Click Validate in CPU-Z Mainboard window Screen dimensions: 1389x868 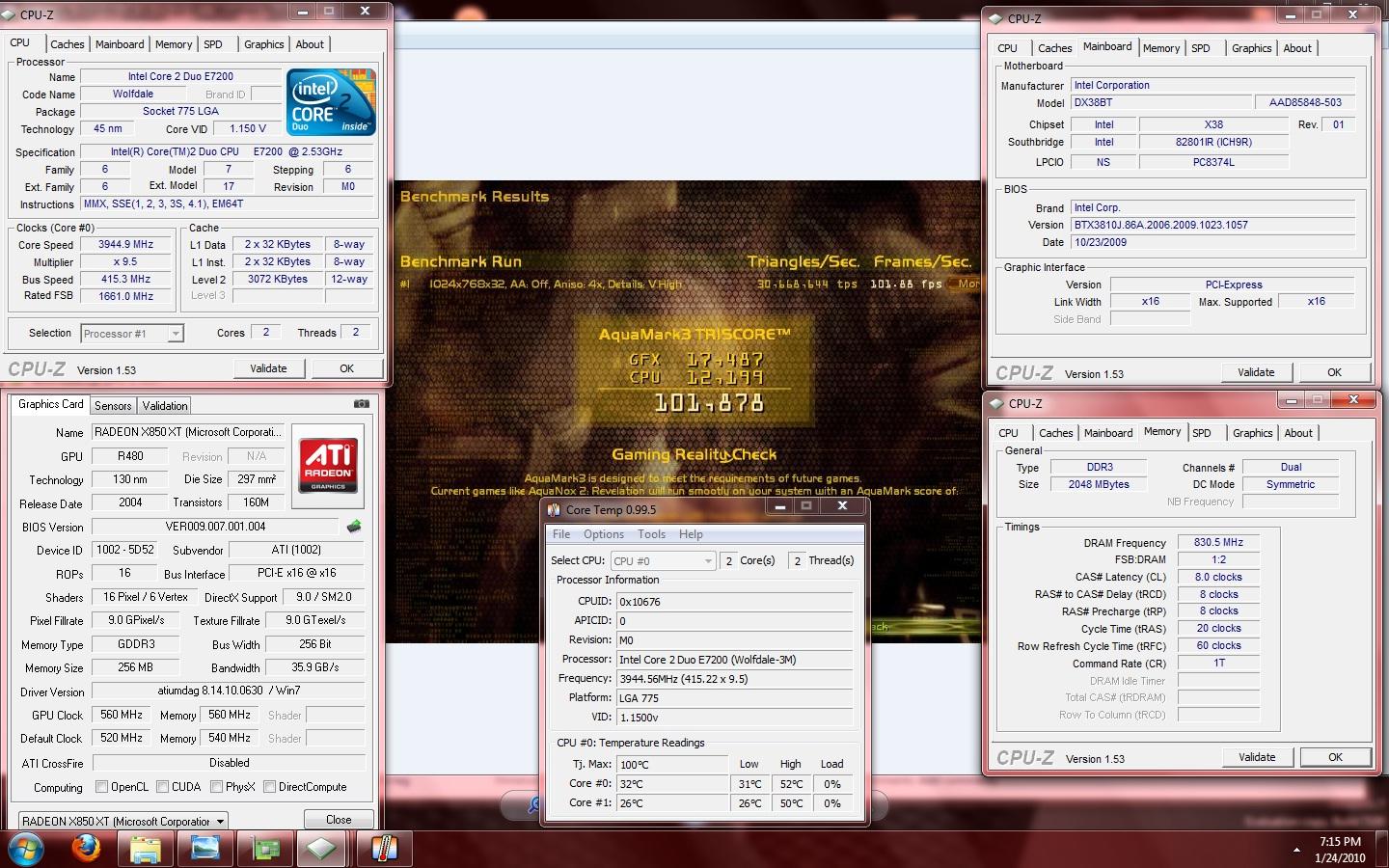1256,372
